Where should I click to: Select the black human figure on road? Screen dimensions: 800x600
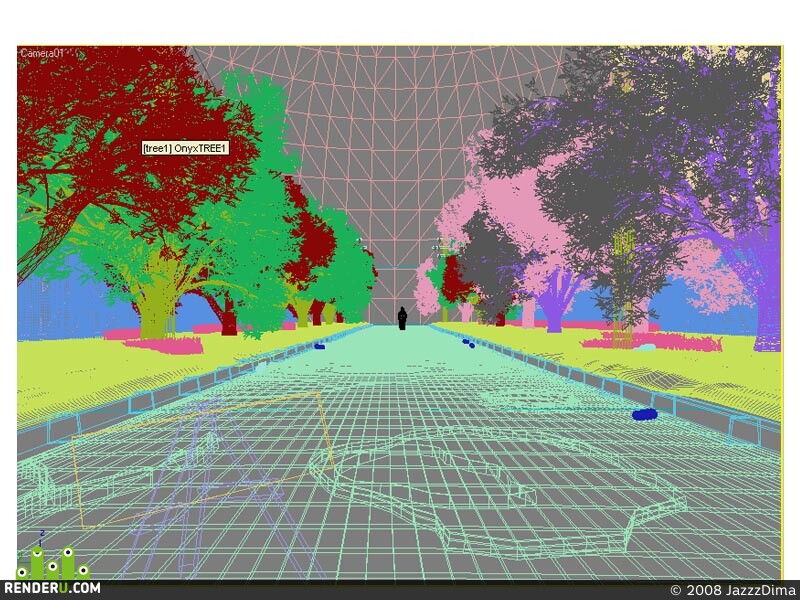coord(402,318)
